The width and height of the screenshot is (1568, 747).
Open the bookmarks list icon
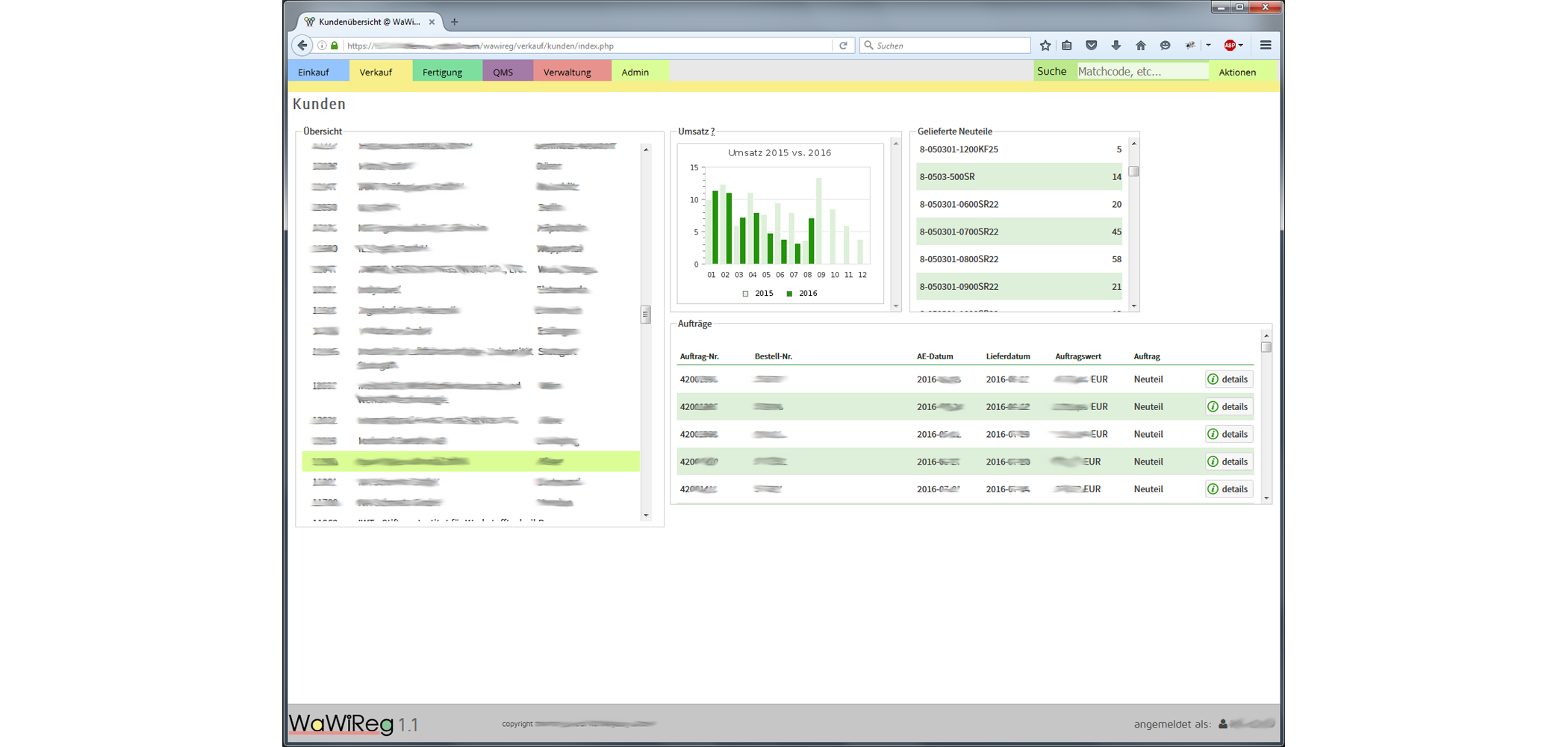pyautogui.click(x=1067, y=46)
